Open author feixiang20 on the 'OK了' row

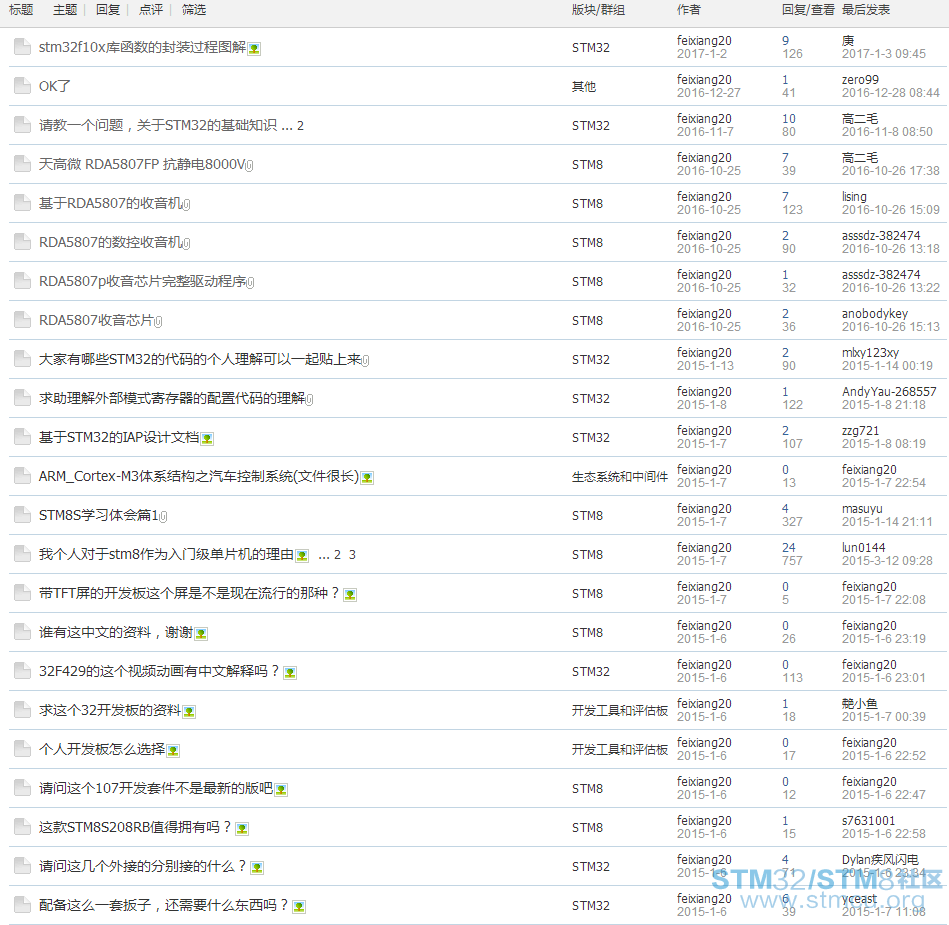point(704,80)
